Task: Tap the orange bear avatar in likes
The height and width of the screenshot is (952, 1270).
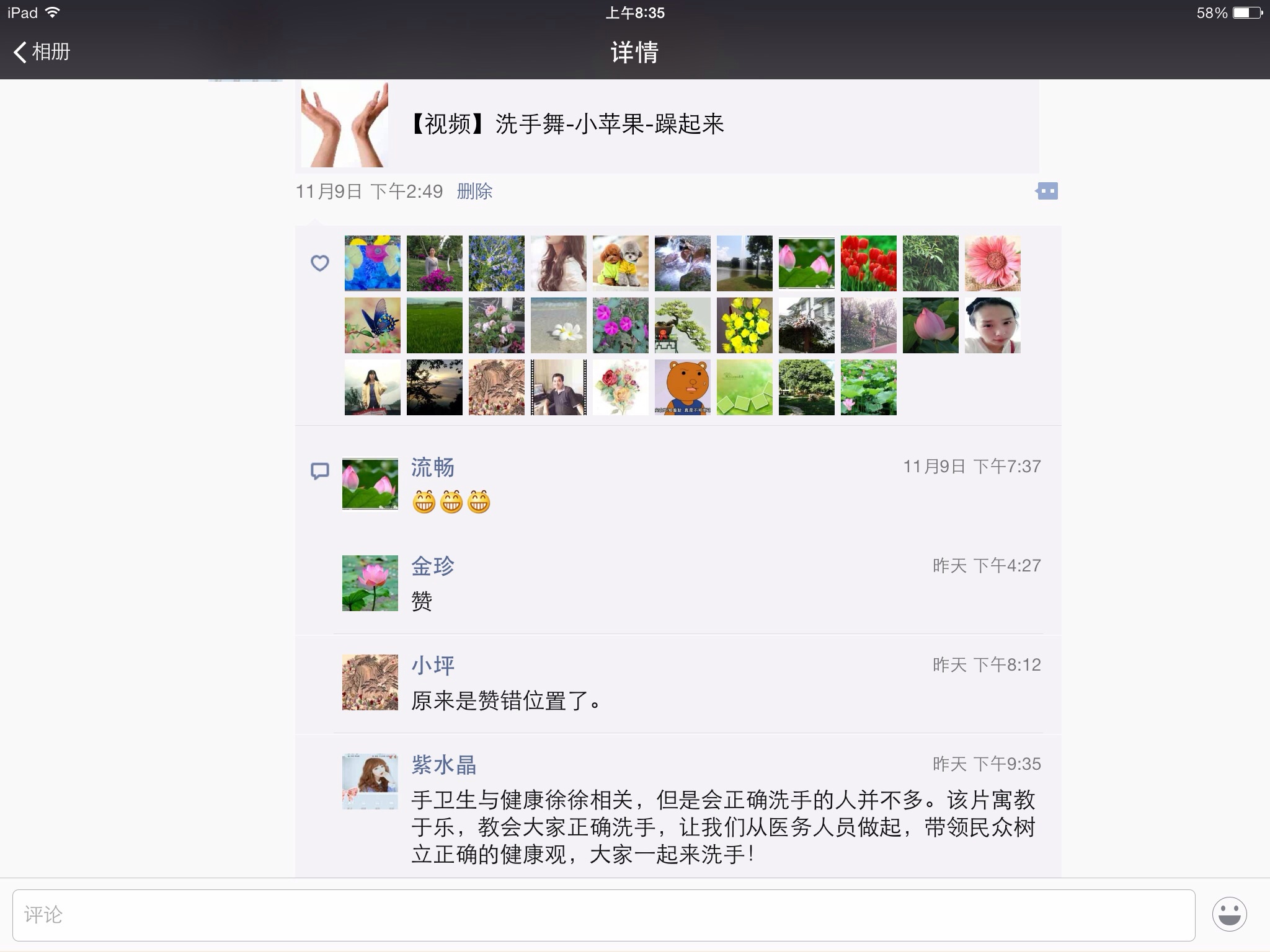Action: pos(683,387)
